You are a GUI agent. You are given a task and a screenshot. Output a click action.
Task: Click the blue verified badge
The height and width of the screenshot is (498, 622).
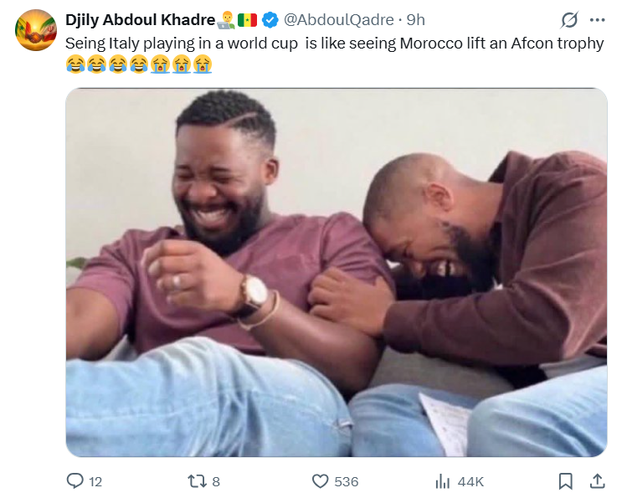(x=270, y=20)
